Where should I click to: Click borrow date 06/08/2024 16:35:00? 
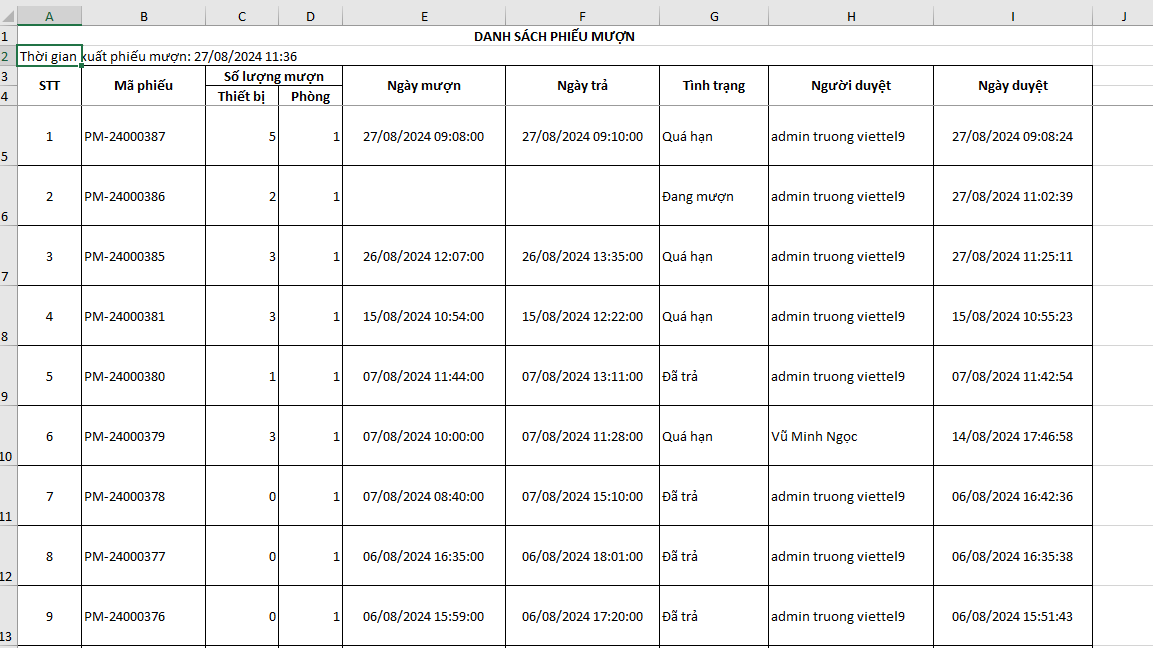point(424,556)
